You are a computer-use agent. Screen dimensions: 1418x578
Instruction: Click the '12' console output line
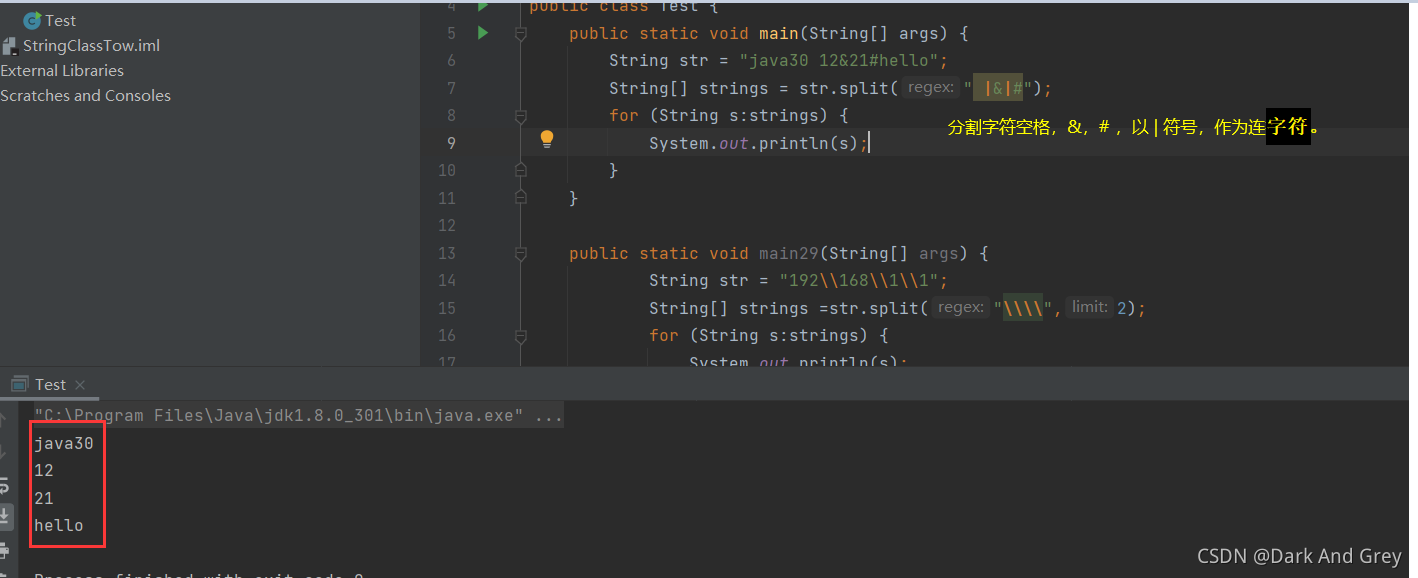[44, 470]
